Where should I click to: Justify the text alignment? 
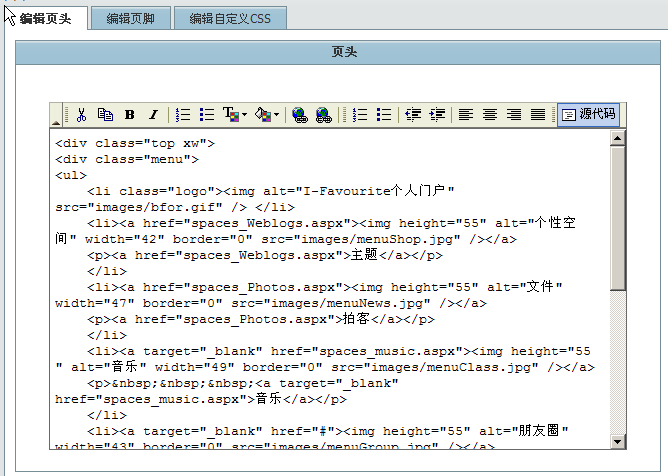click(538, 115)
